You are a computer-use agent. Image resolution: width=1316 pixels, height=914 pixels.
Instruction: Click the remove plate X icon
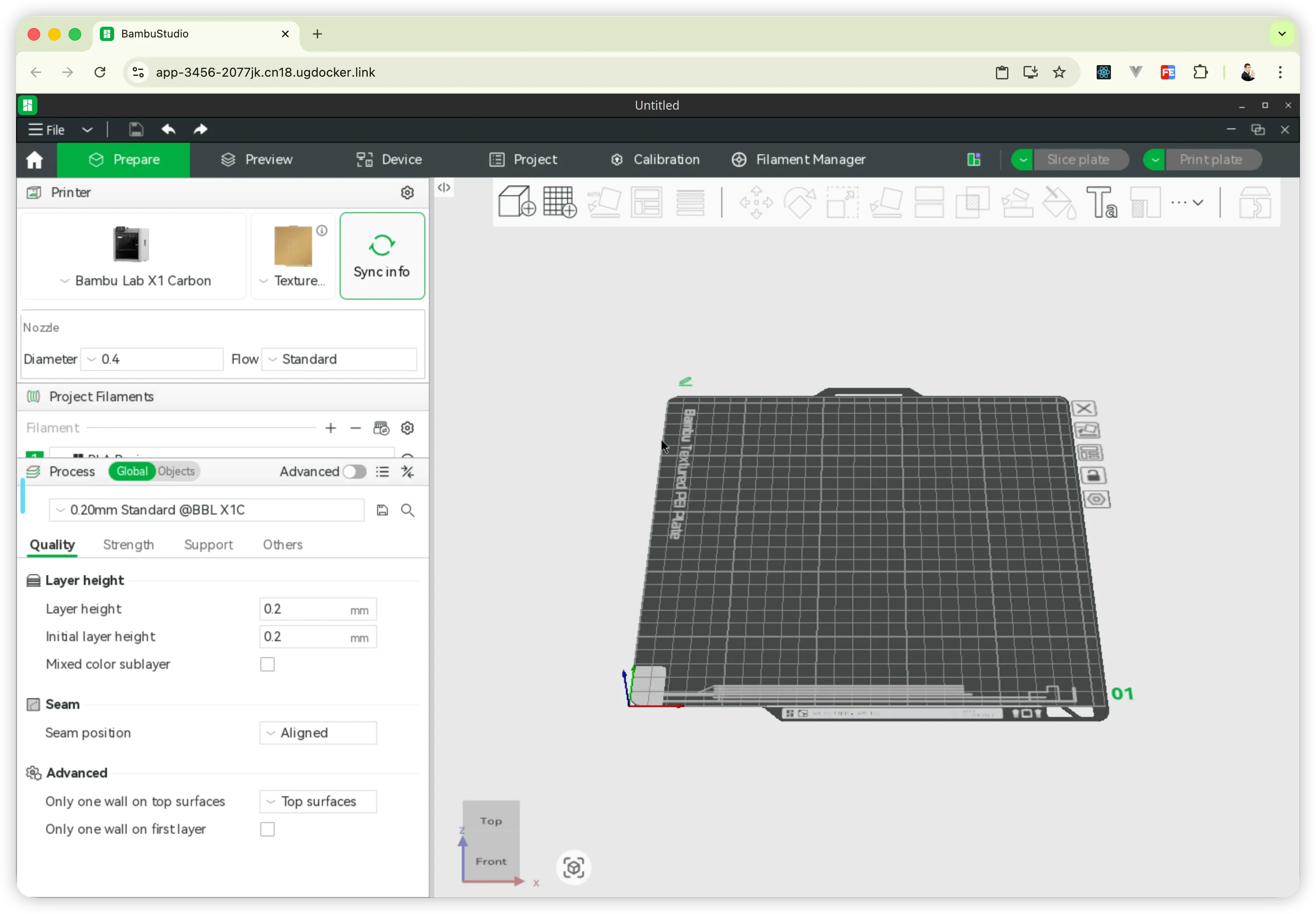pyautogui.click(x=1083, y=408)
